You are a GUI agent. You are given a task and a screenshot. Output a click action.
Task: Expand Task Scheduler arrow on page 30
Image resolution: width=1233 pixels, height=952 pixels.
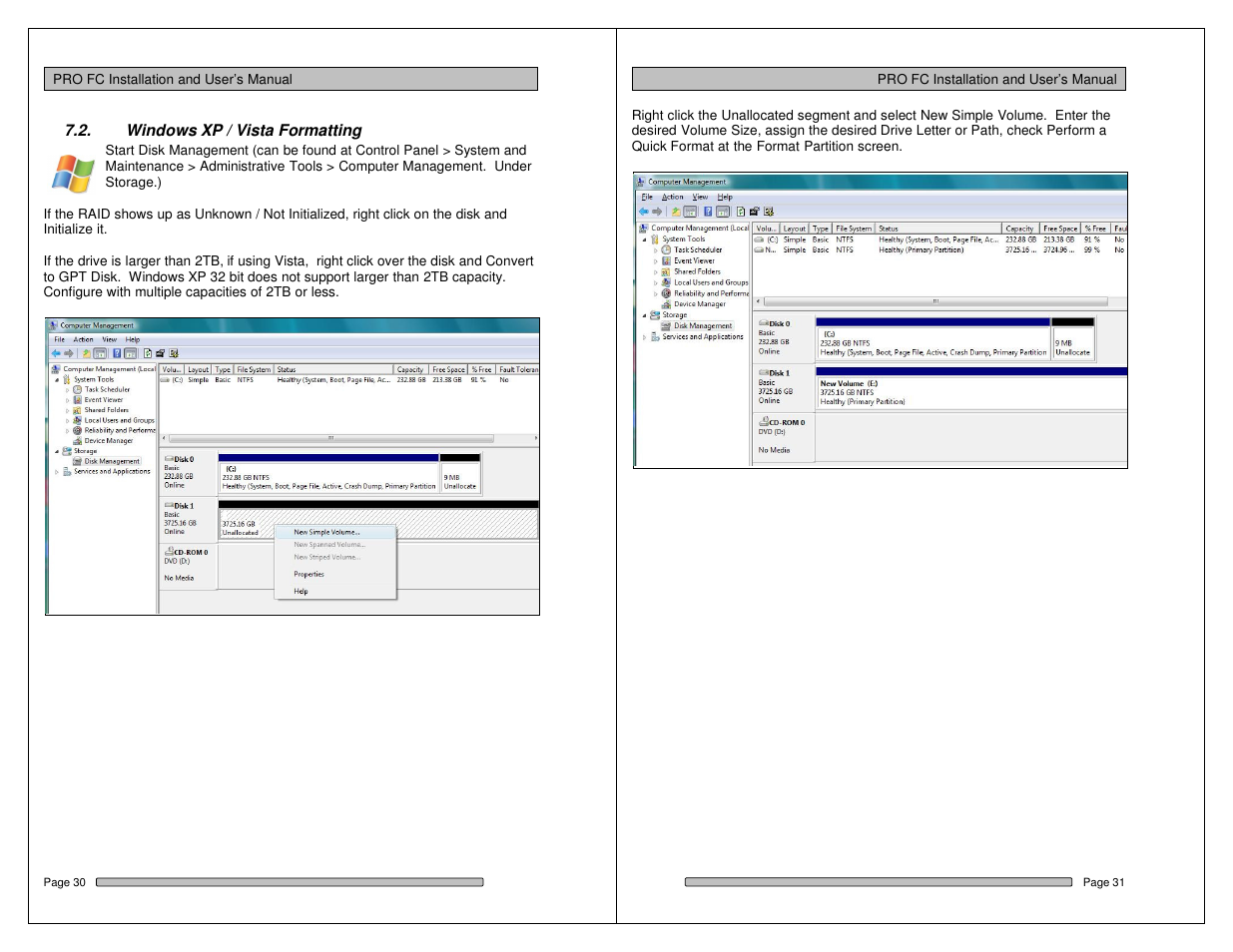coord(68,389)
